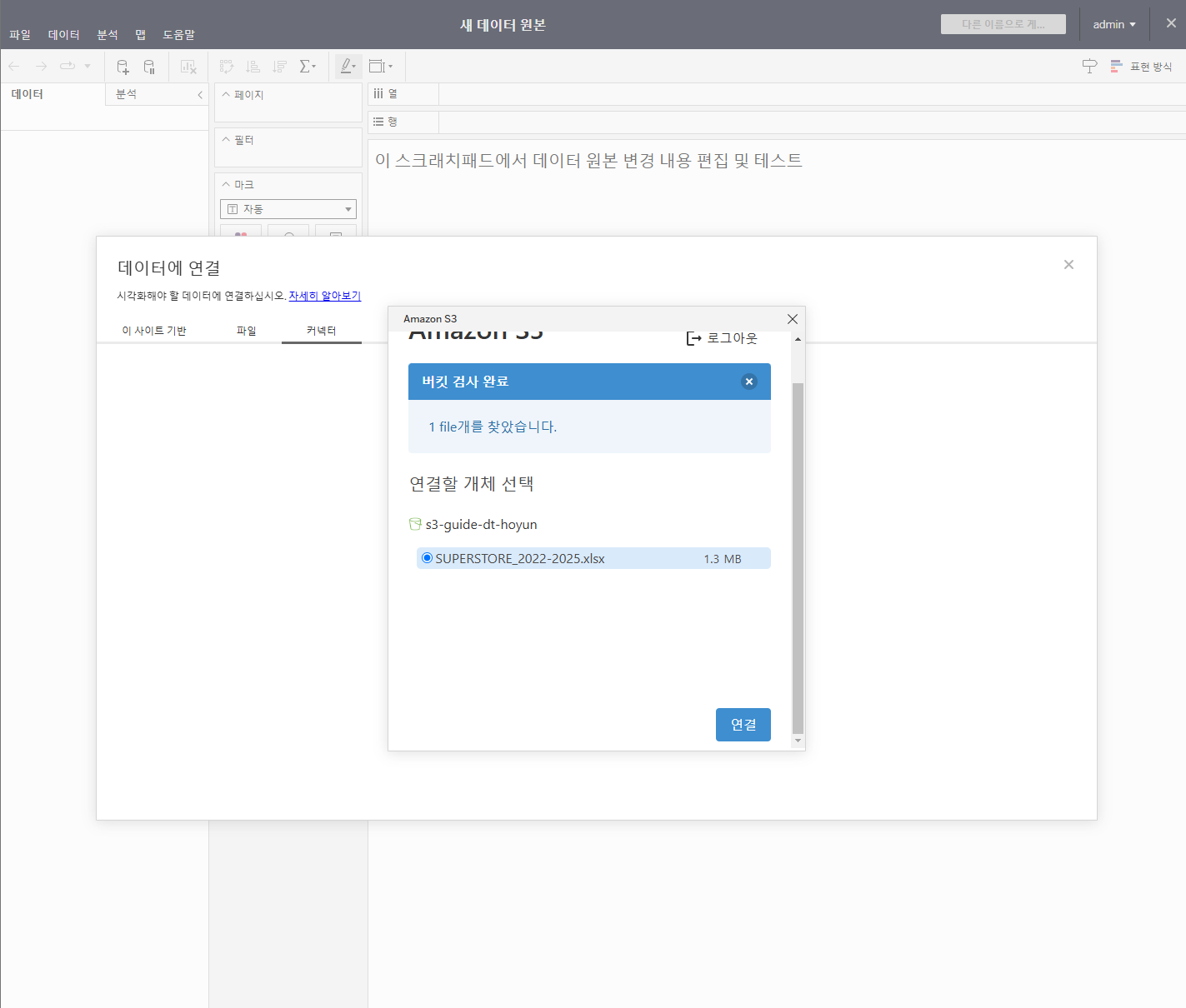Select the 파일 tab in connect dialog

[x=247, y=331]
